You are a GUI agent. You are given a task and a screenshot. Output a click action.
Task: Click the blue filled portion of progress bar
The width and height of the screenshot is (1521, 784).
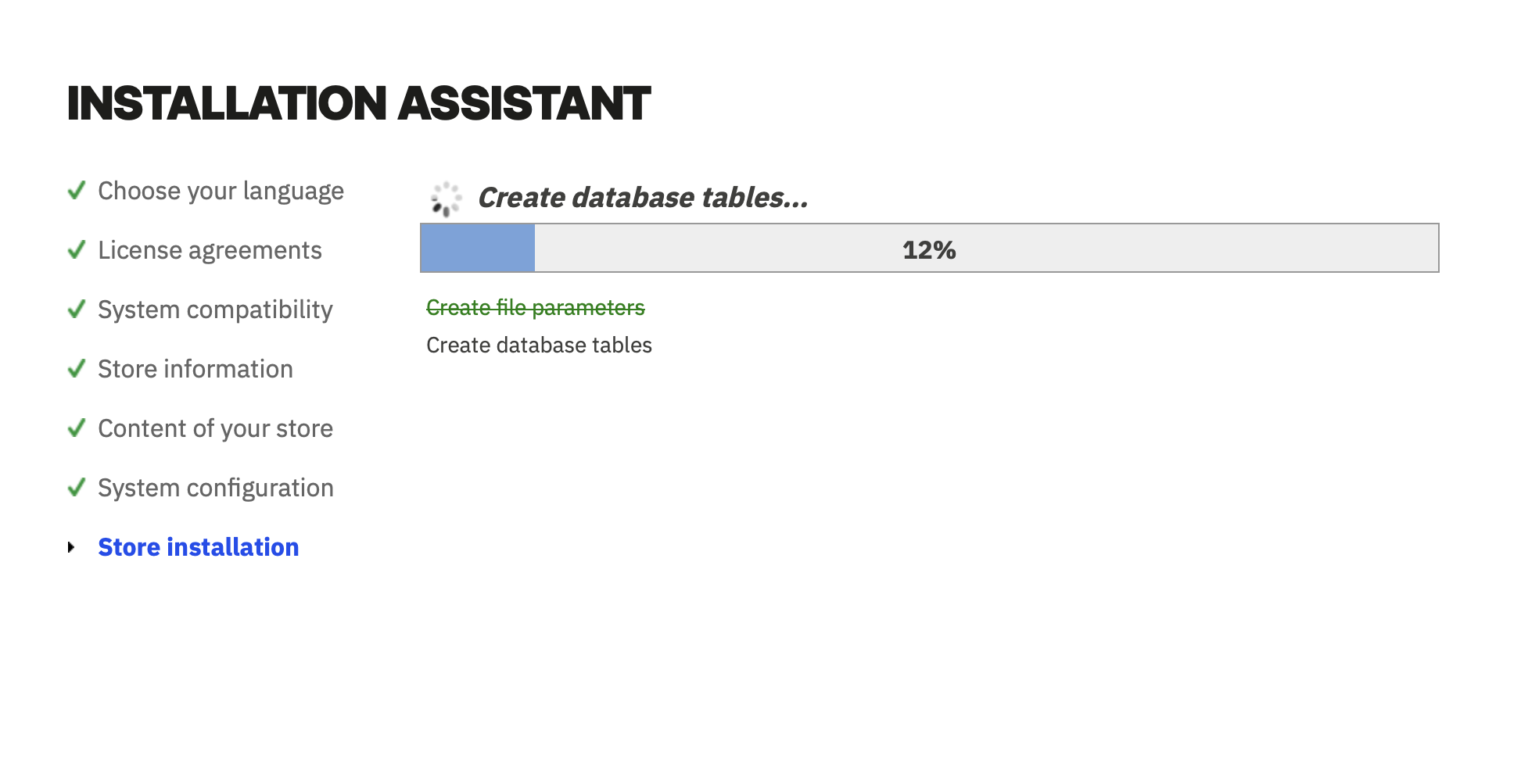pos(478,249)
